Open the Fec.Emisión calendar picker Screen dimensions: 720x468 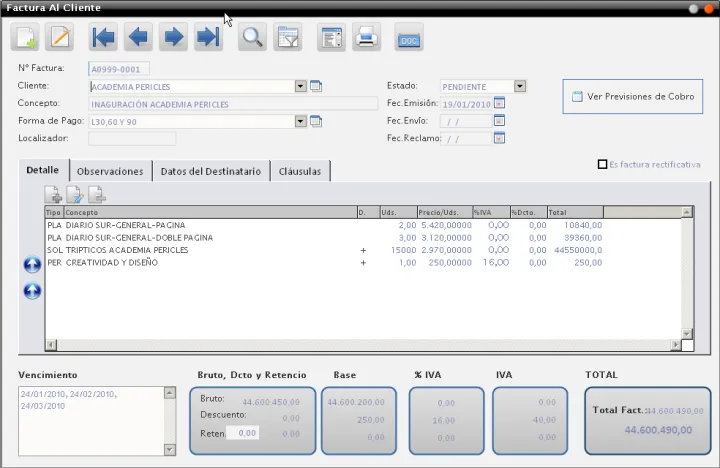499,103
